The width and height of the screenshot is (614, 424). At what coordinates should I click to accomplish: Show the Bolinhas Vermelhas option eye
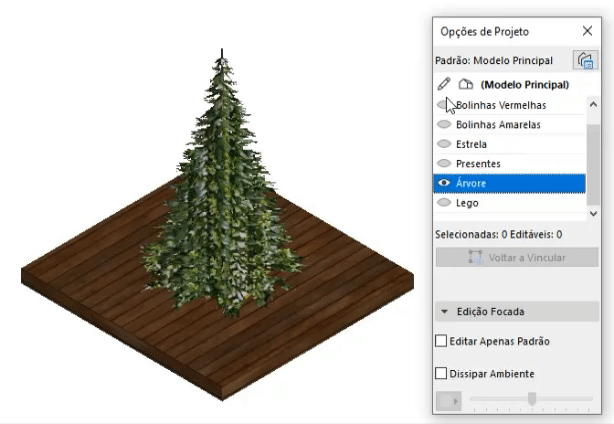pos(444,105)
